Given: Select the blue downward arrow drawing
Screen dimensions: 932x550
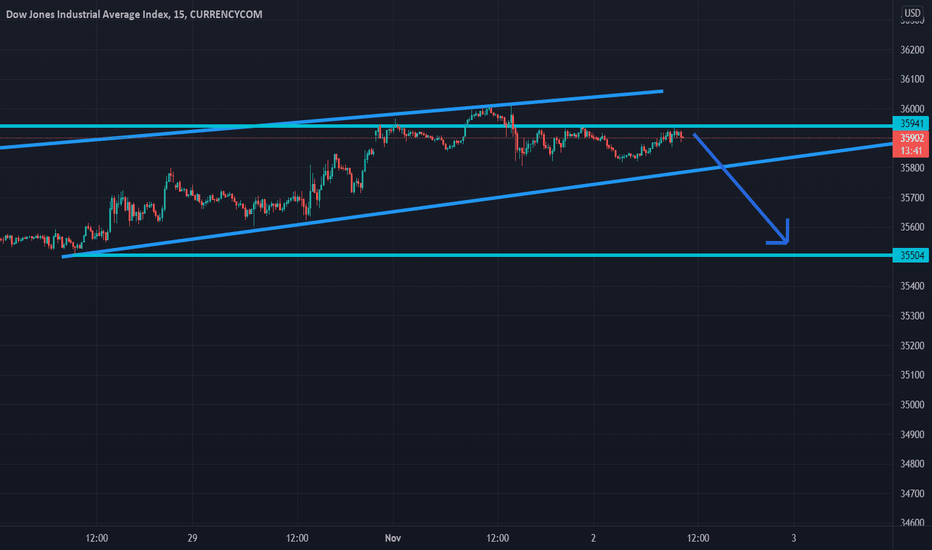Looking at the screenshot, I should click(741, 189).
